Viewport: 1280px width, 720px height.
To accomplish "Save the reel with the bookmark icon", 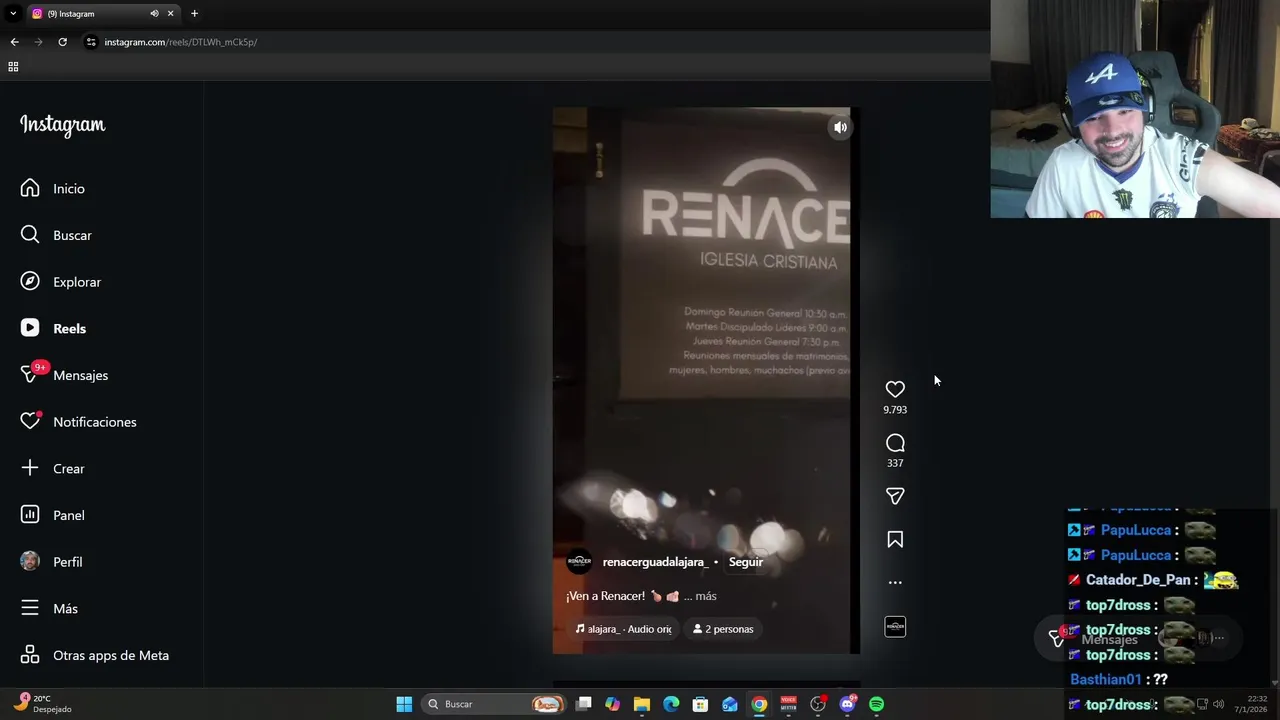I will [895, 540].
